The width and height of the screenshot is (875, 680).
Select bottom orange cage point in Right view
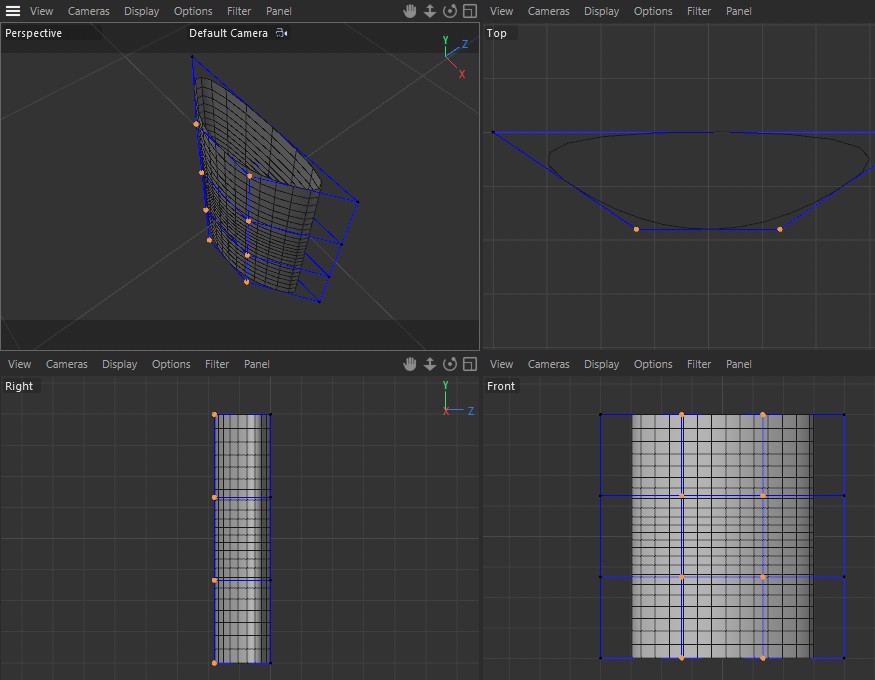tap(214, 663)
